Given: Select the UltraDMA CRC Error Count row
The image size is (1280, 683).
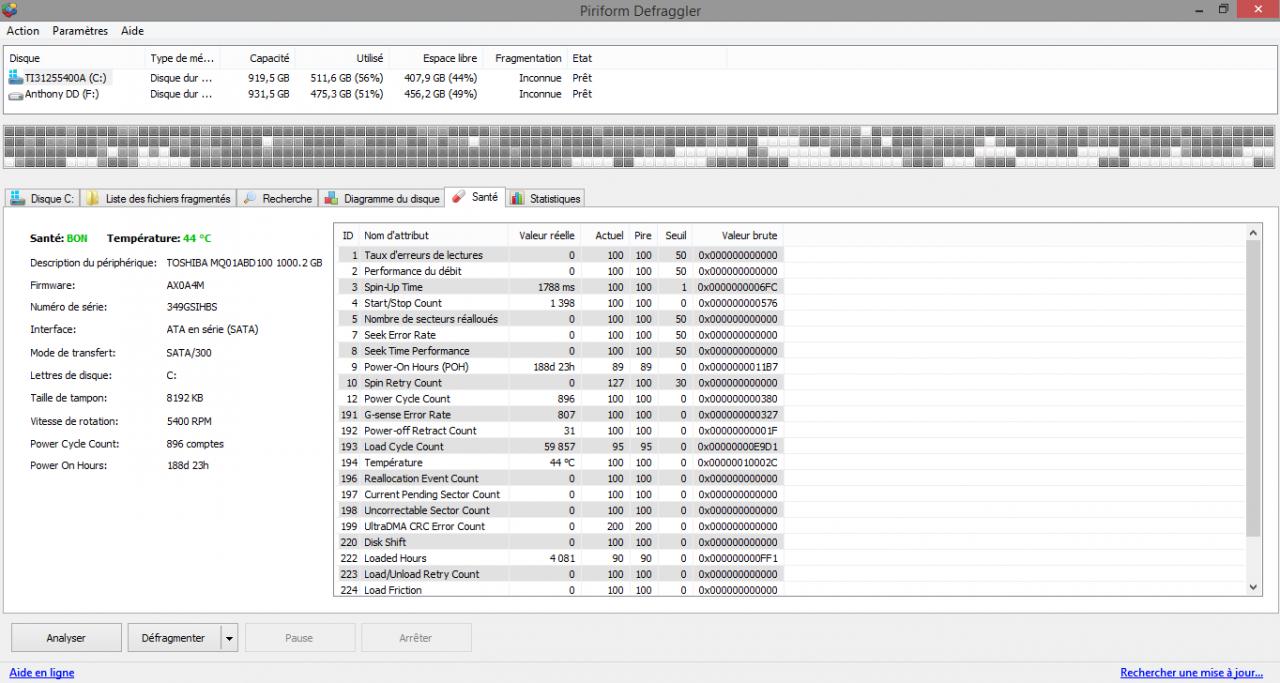Looking at the screenshot, I should click(558, 526).
